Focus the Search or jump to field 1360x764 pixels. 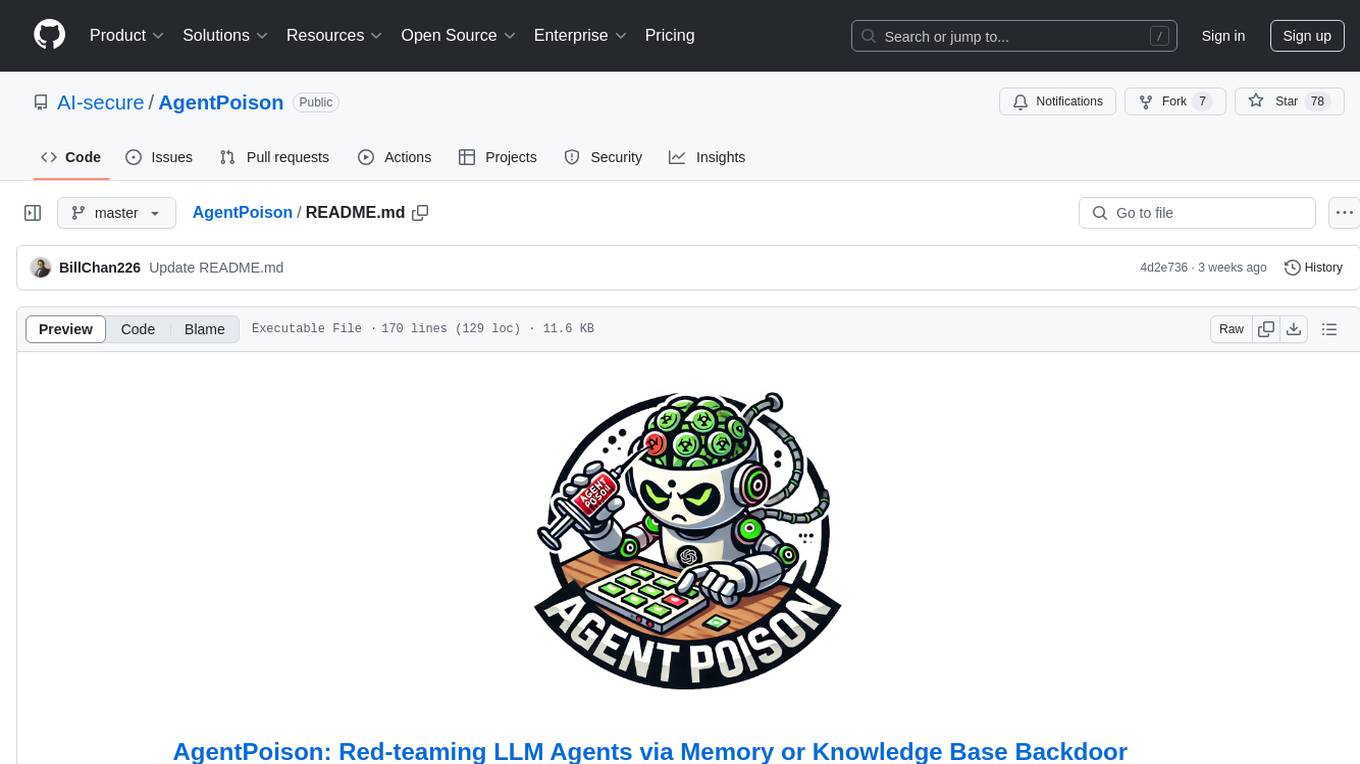(1015, 36)
